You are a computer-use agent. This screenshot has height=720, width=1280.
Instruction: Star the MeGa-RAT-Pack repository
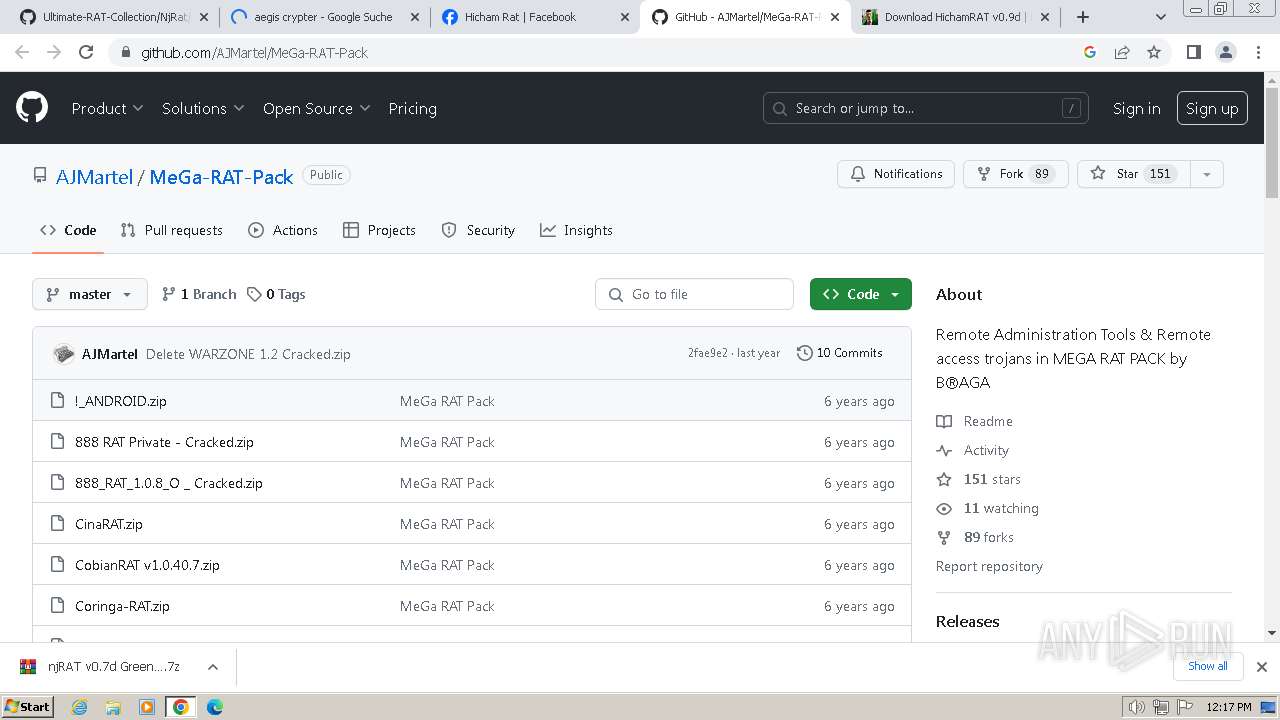pyautogui.click(x=1134, y=174)
